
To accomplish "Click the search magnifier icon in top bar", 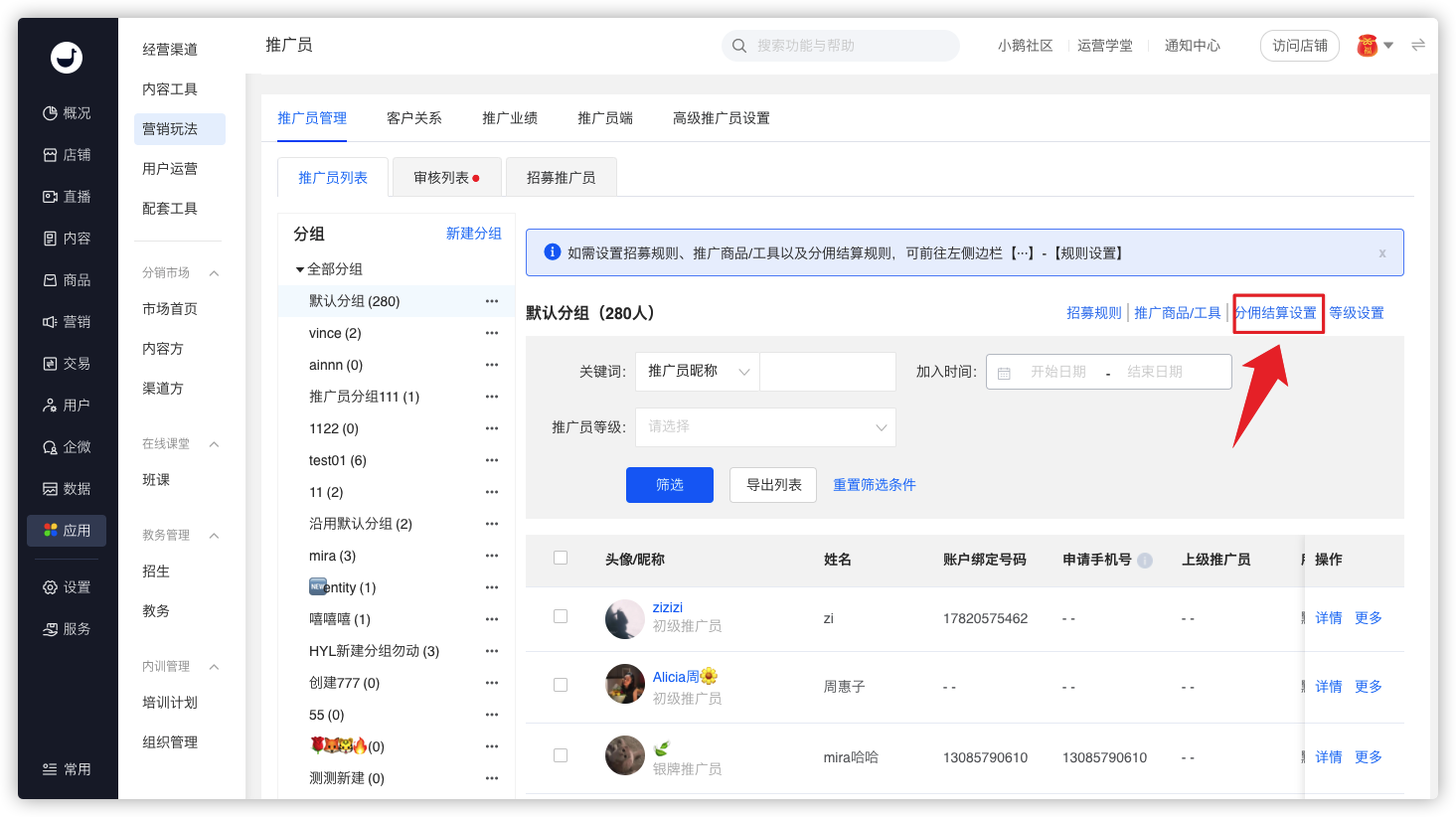I will coord(739,46).
